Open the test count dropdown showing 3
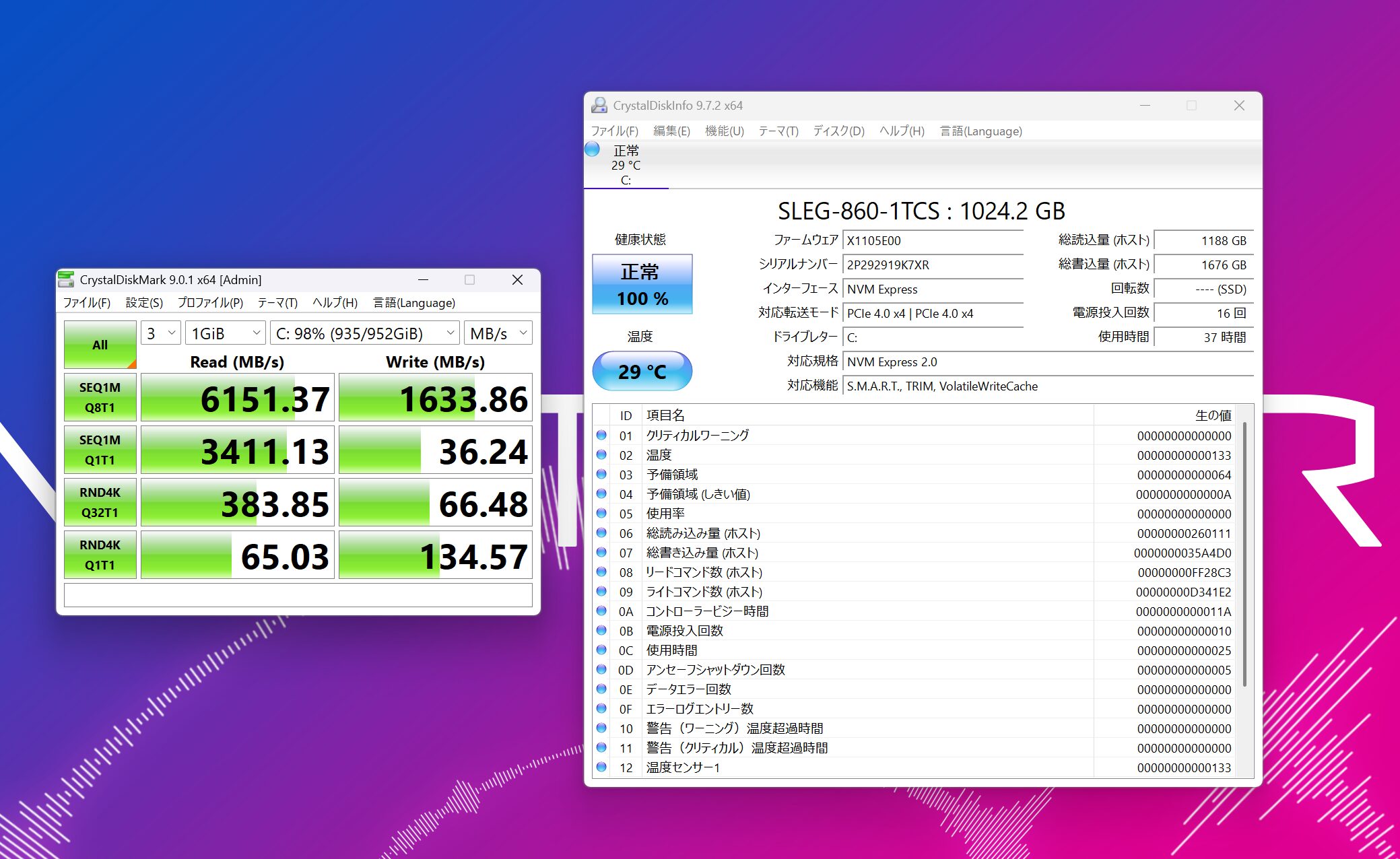1400x859 pixels. point(159,332)
